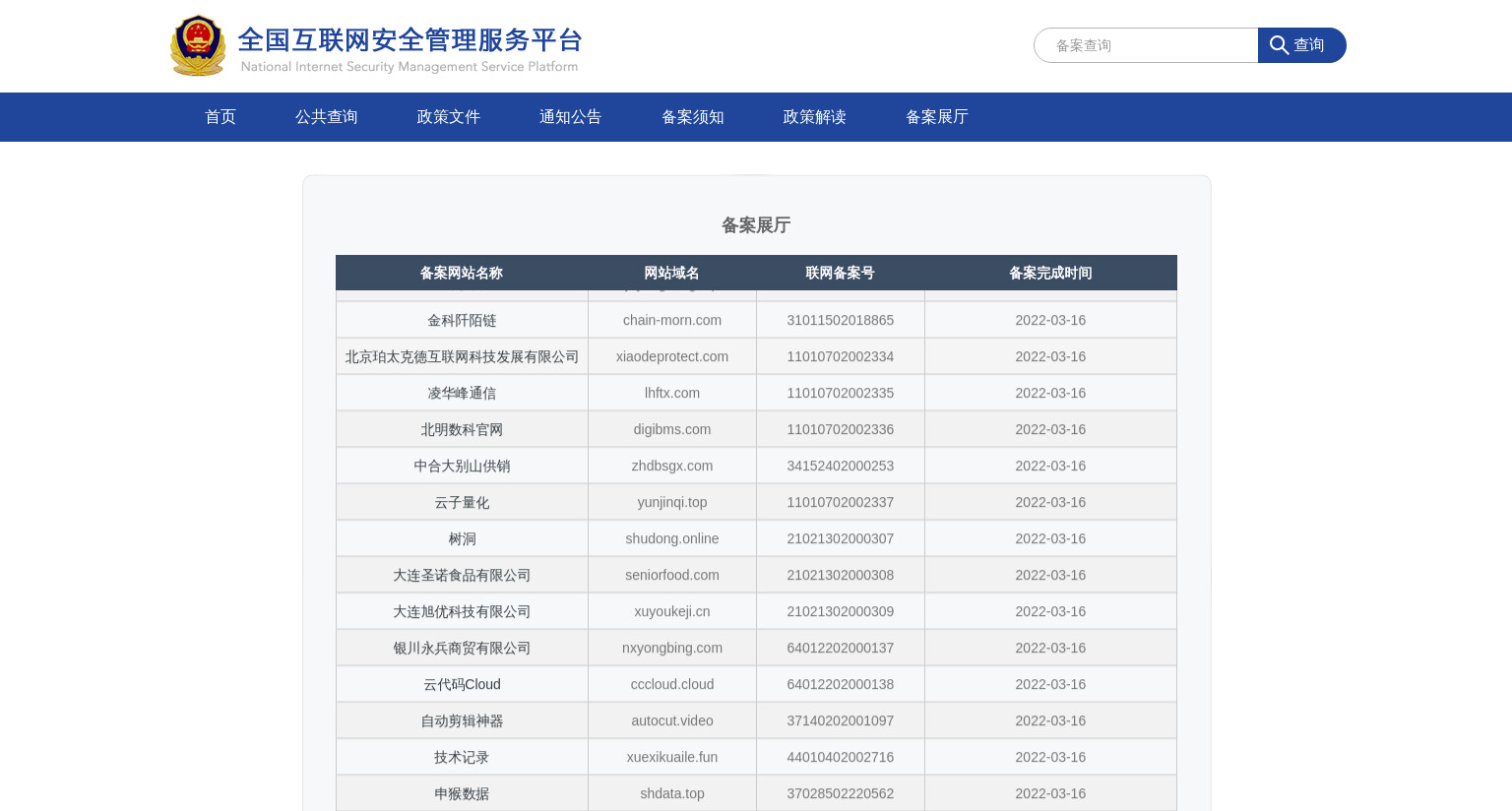Click the 查询 search button
Image resolution: width=1512 pixels, height=811 pixels.
1301,45
